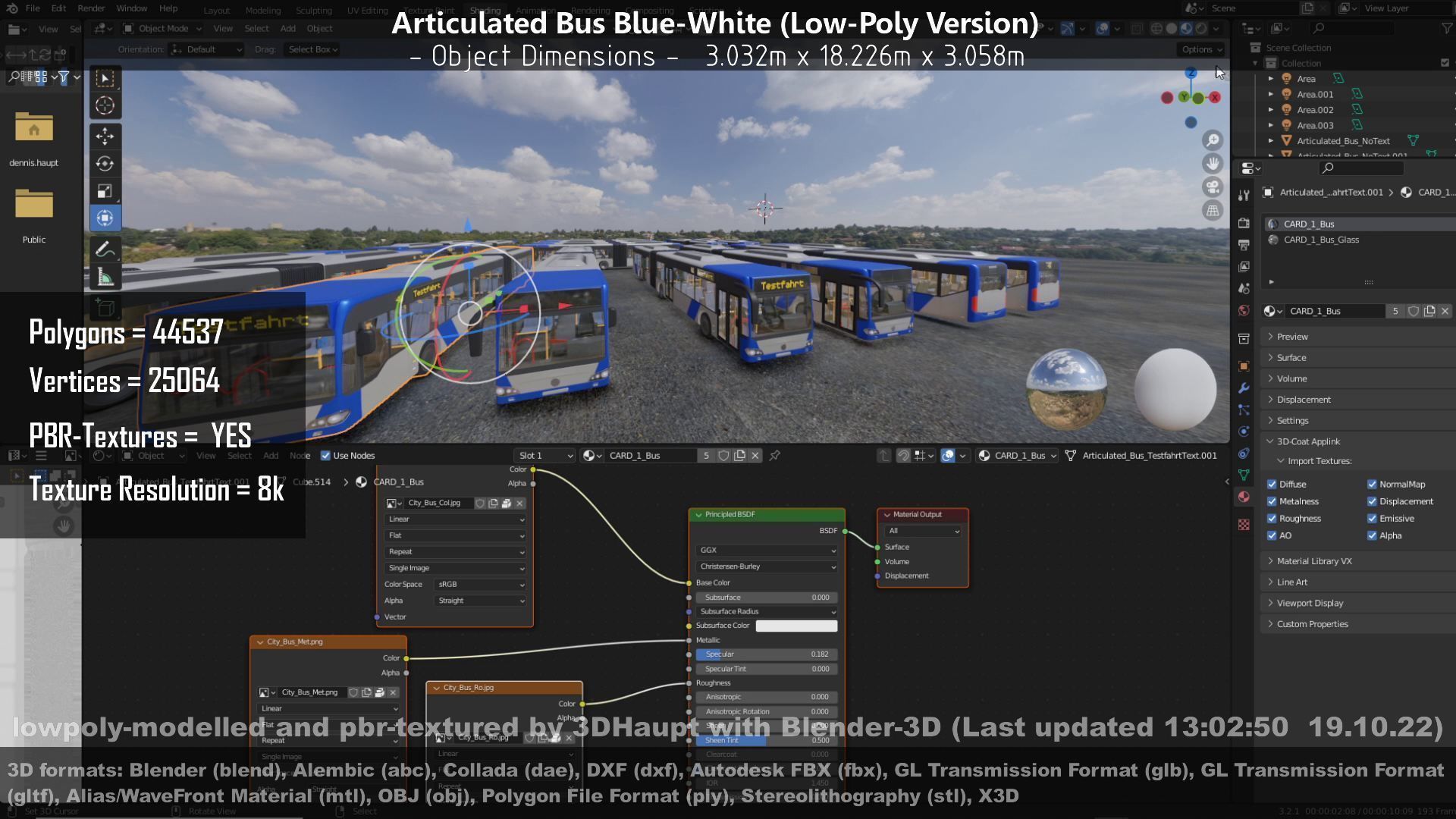Screen dimensions: 1456x819
Task: Open the GGX distribution dropdown
Action: pyautogui.click(x=767, y=551)
